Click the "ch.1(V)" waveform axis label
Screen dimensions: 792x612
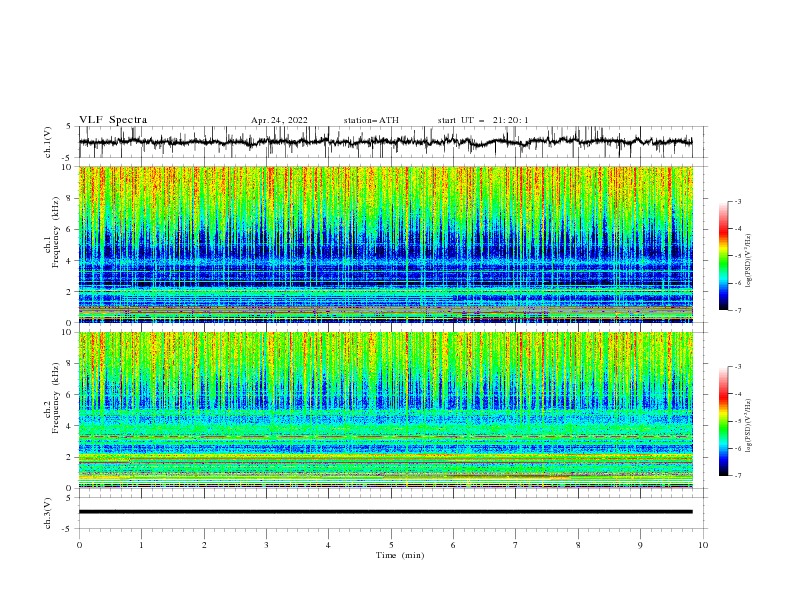[48, 142]
